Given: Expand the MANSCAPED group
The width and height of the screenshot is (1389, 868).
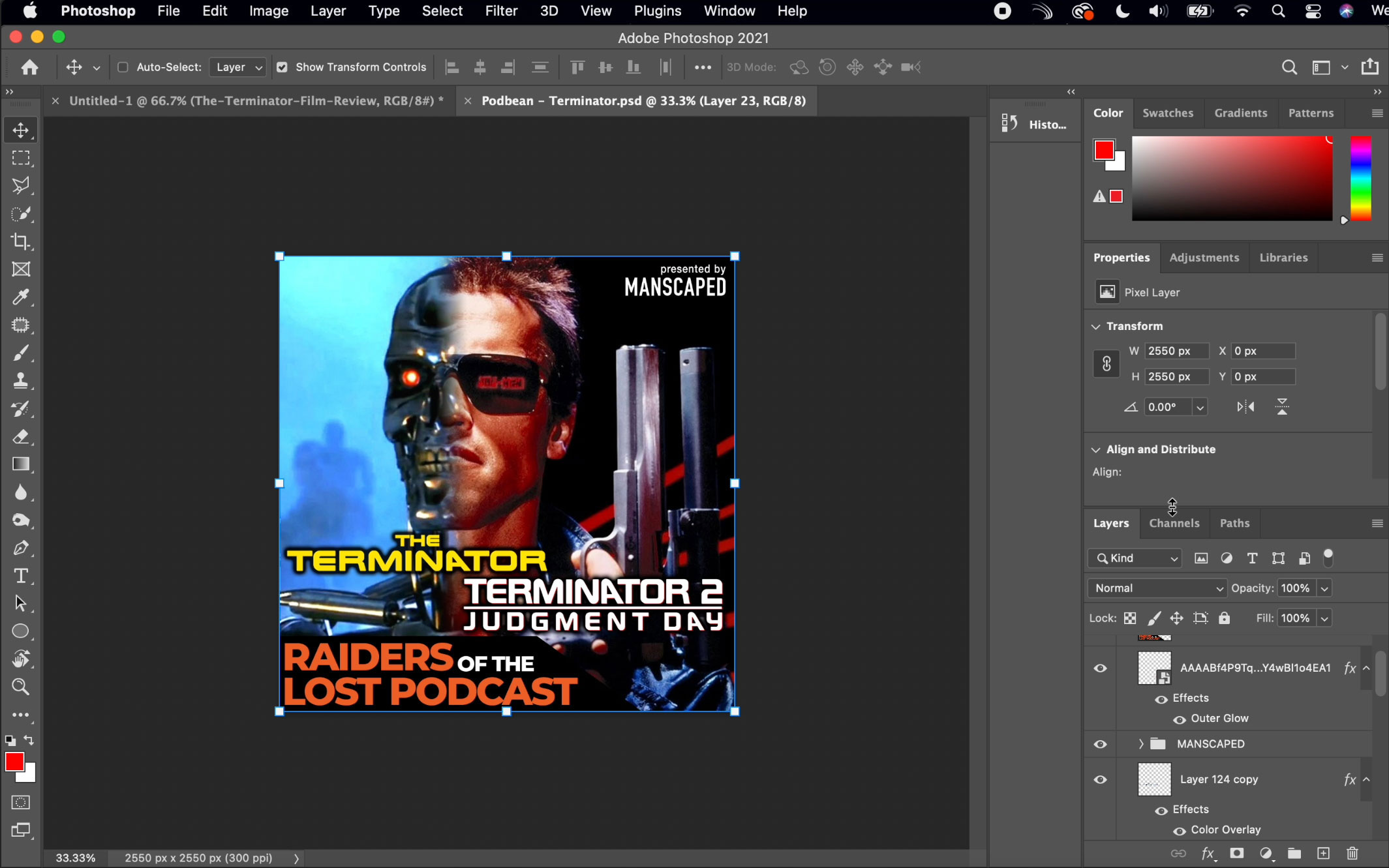Looking at the screenshot, I should [1140, 744].
